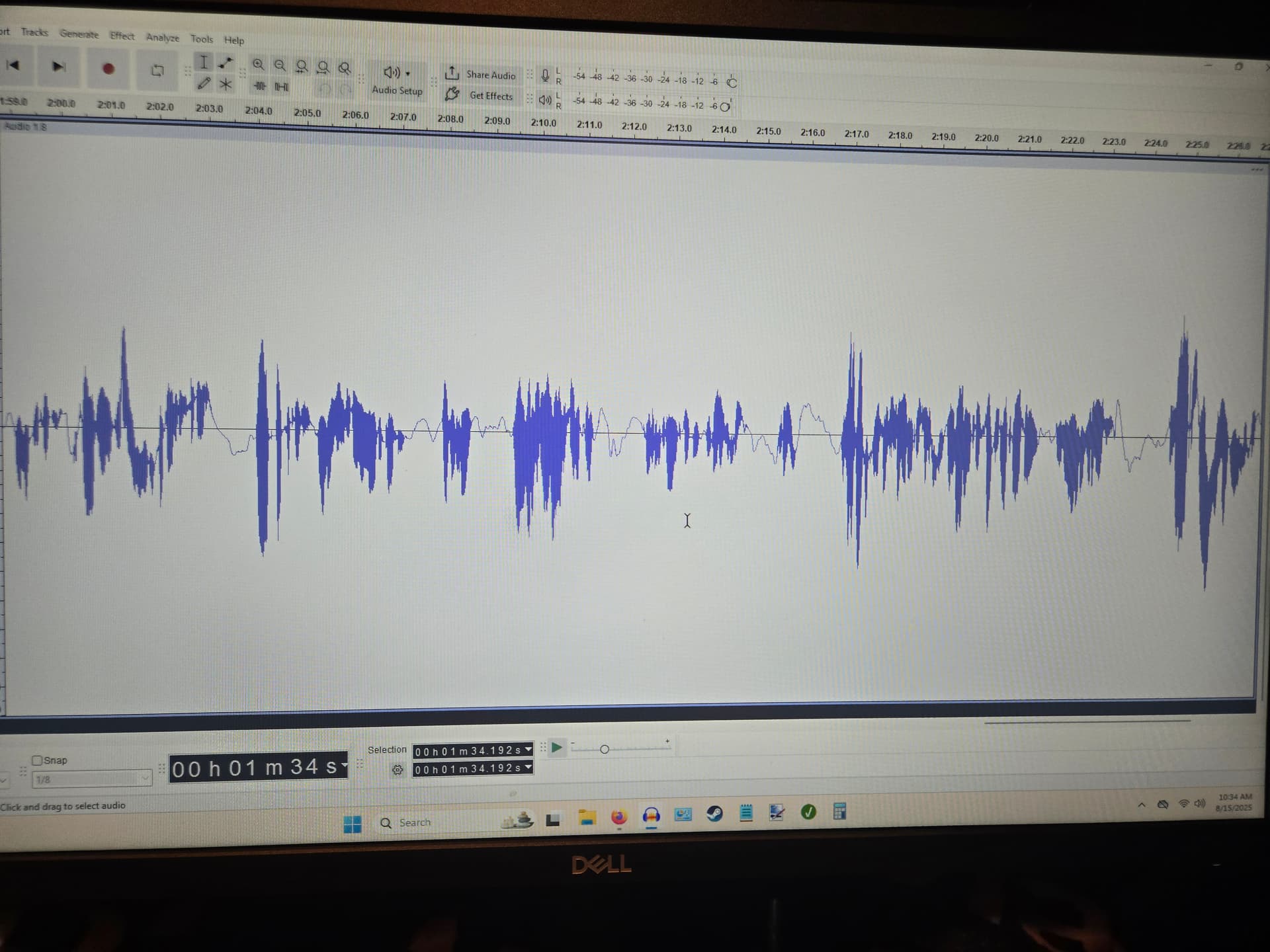Click the Silence audio selection icon
Image resolution: width=1270 pixels, height=952 pixels.
[x=282, y=87]
